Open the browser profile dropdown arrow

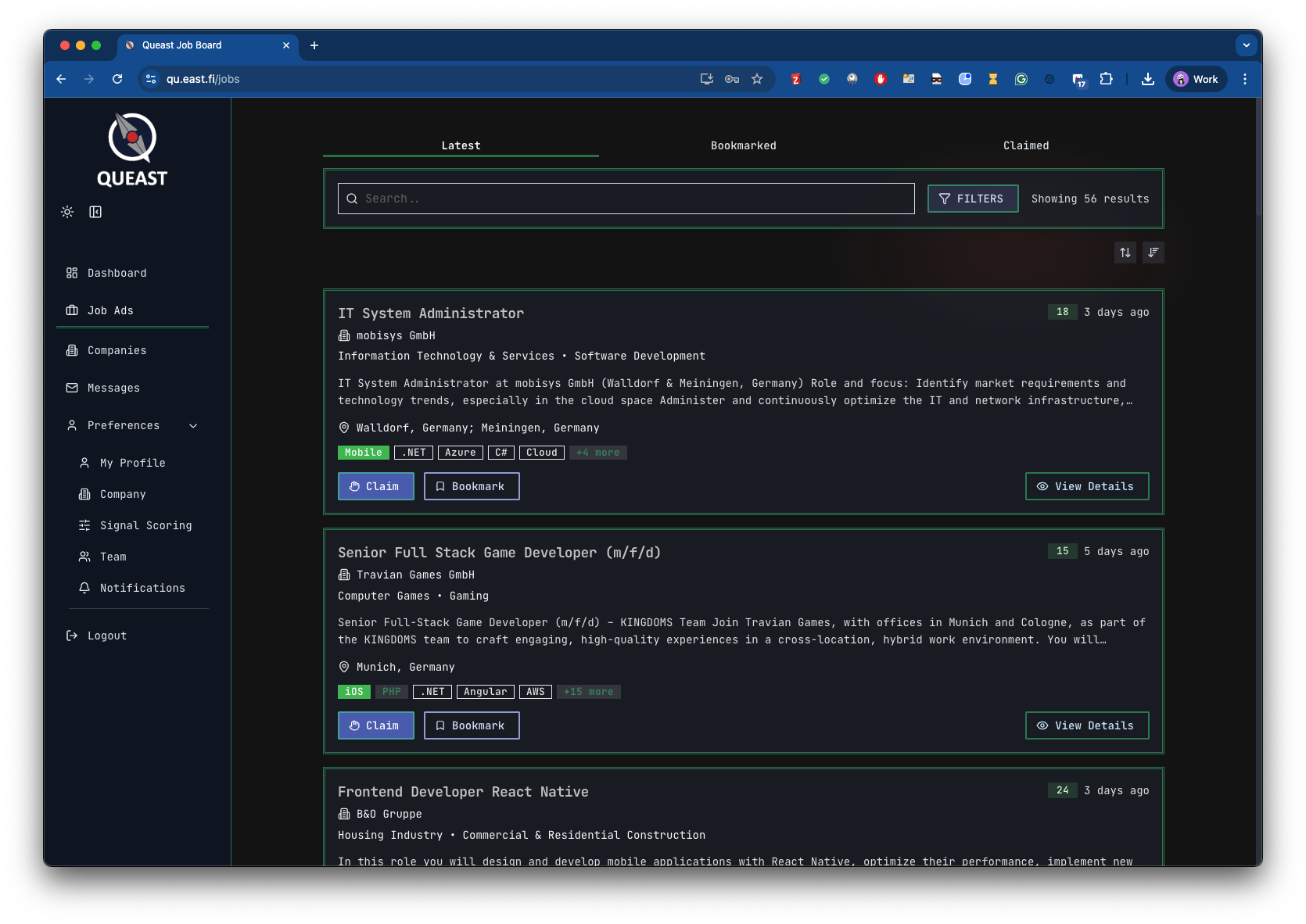click(1245, 45)
